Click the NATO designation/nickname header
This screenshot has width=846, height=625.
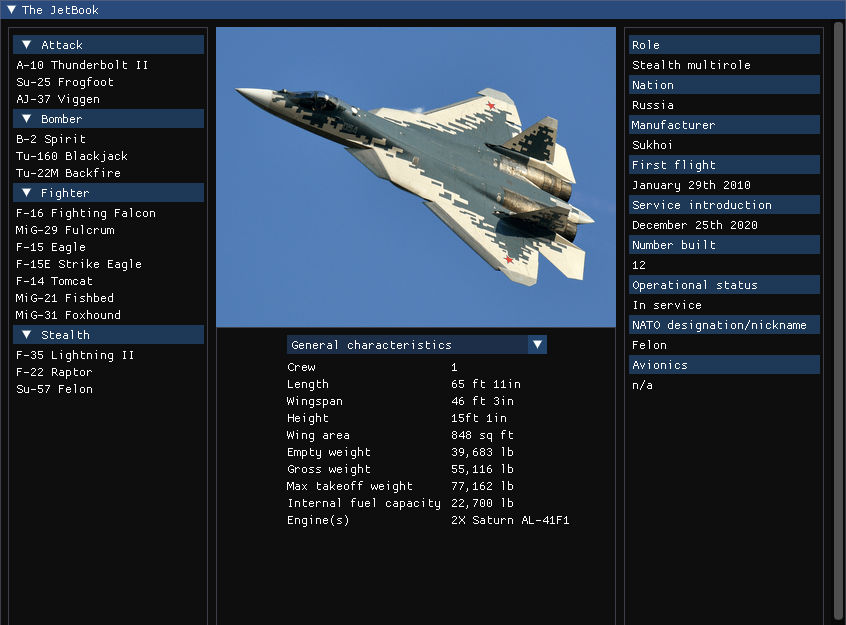tap(724, 324)
